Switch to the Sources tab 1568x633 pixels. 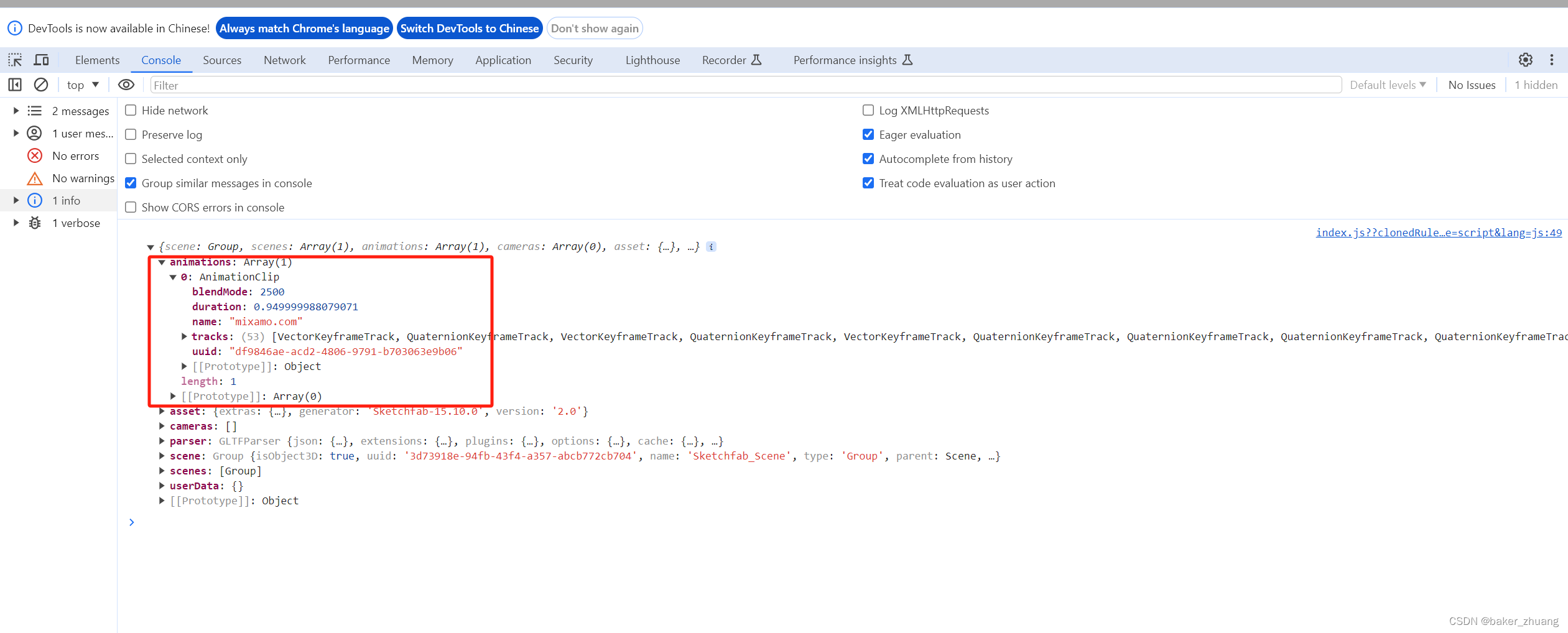[222, 60]
